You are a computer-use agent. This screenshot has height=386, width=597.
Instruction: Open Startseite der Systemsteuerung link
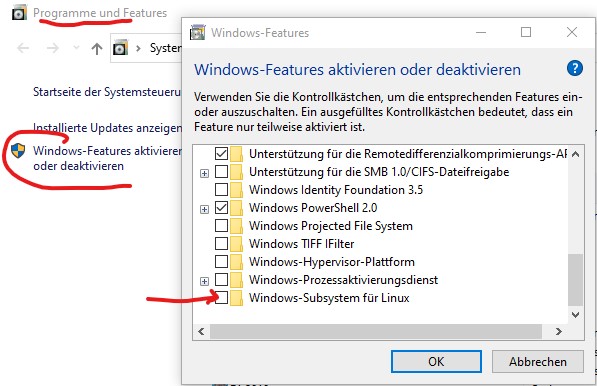coord(107,92)
